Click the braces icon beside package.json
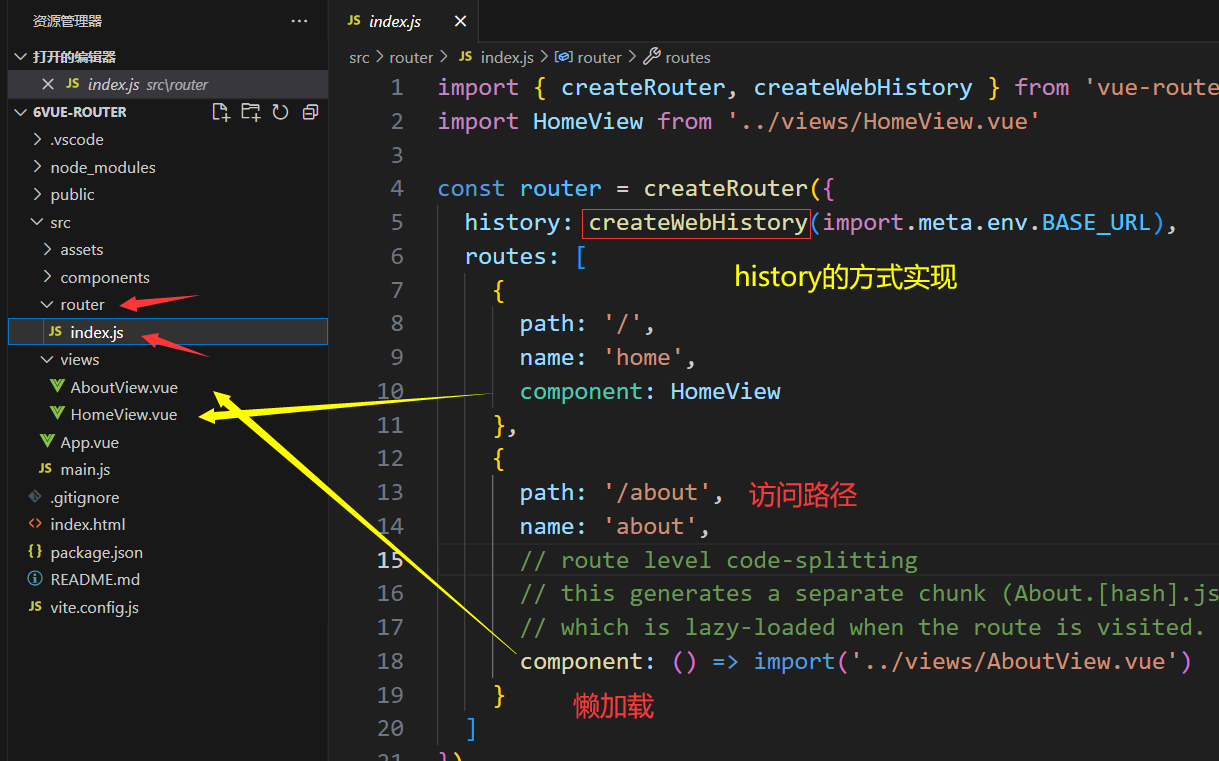The width and height of the screenshot is (1219, 761). click(35, 552)
